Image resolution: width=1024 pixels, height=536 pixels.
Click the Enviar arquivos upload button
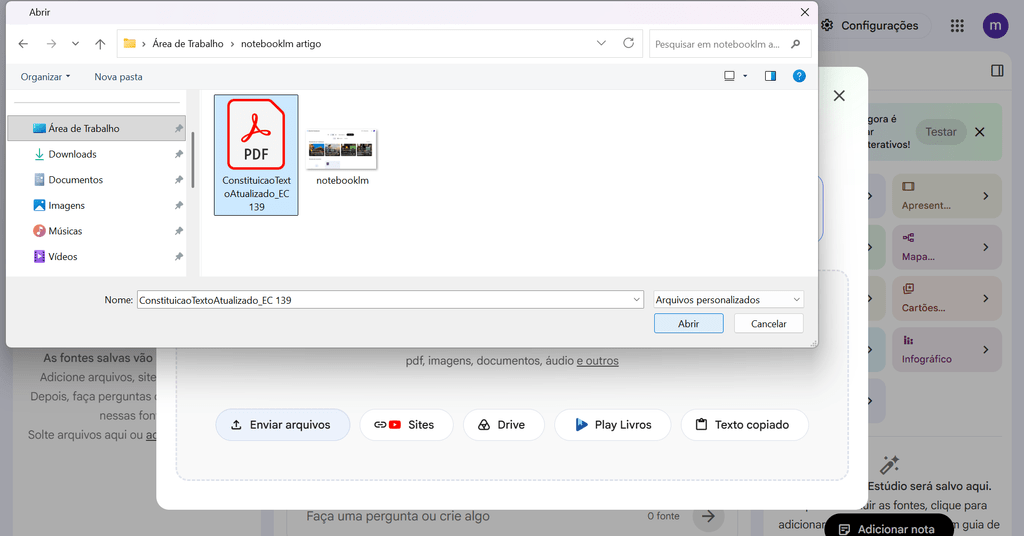point(282,424)
